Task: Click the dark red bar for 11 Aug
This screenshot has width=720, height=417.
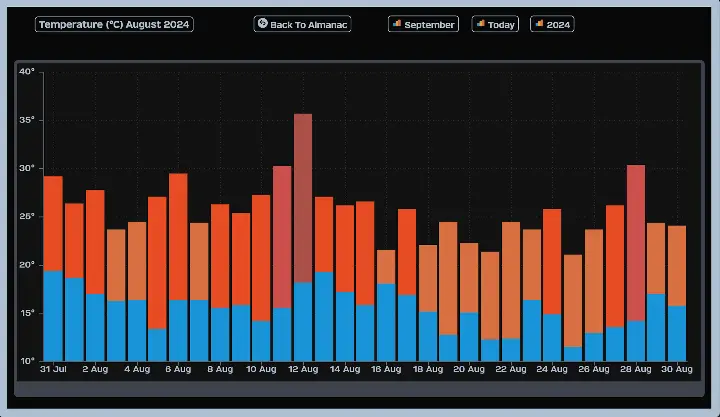Action: coord(282,236)
